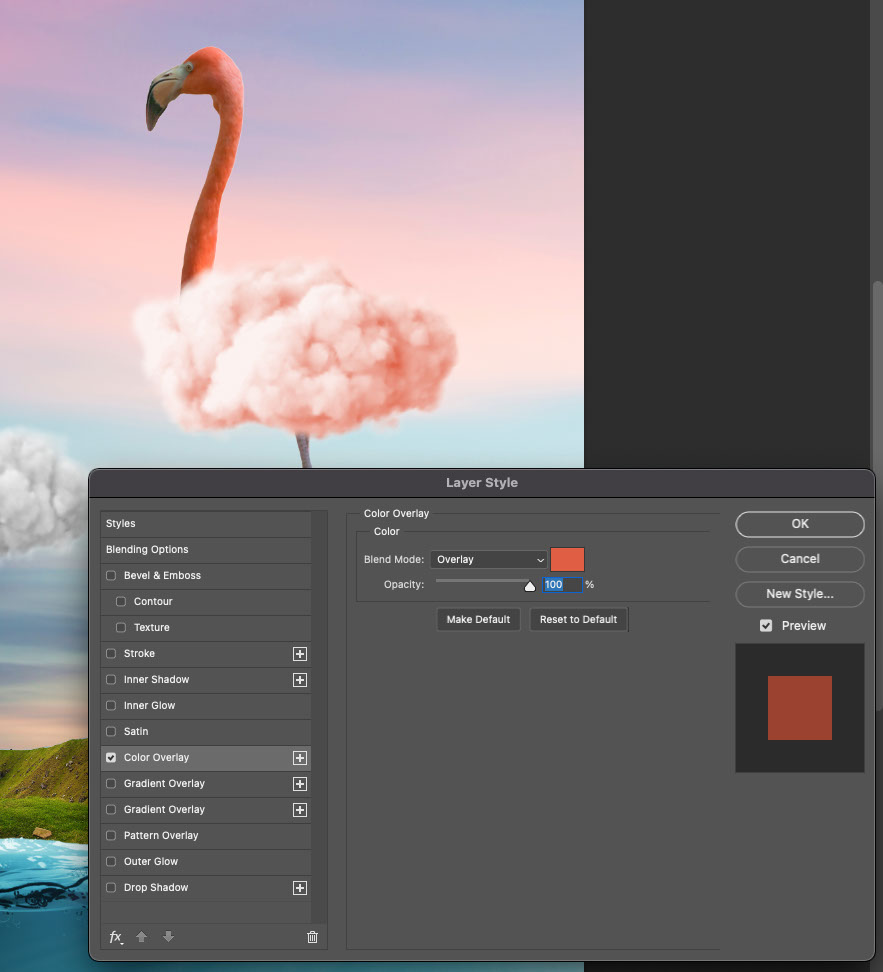Add another Color Overlay with plus icon
883x972 pixels.
(299, 758)
